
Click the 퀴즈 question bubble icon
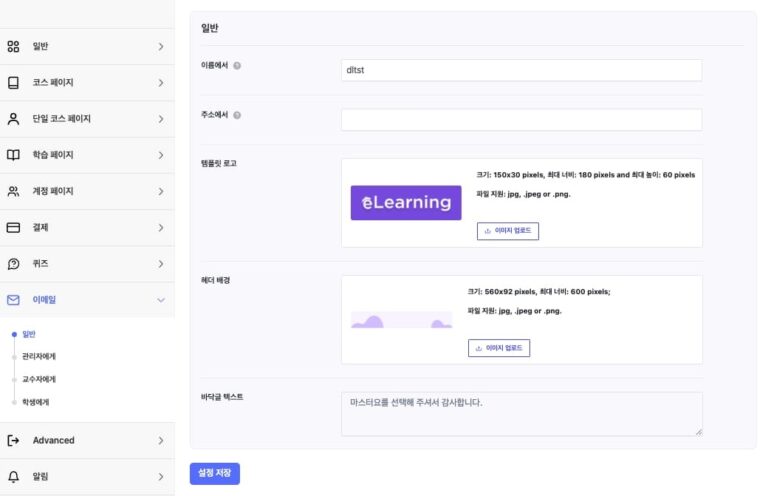[x=14, y=264]
